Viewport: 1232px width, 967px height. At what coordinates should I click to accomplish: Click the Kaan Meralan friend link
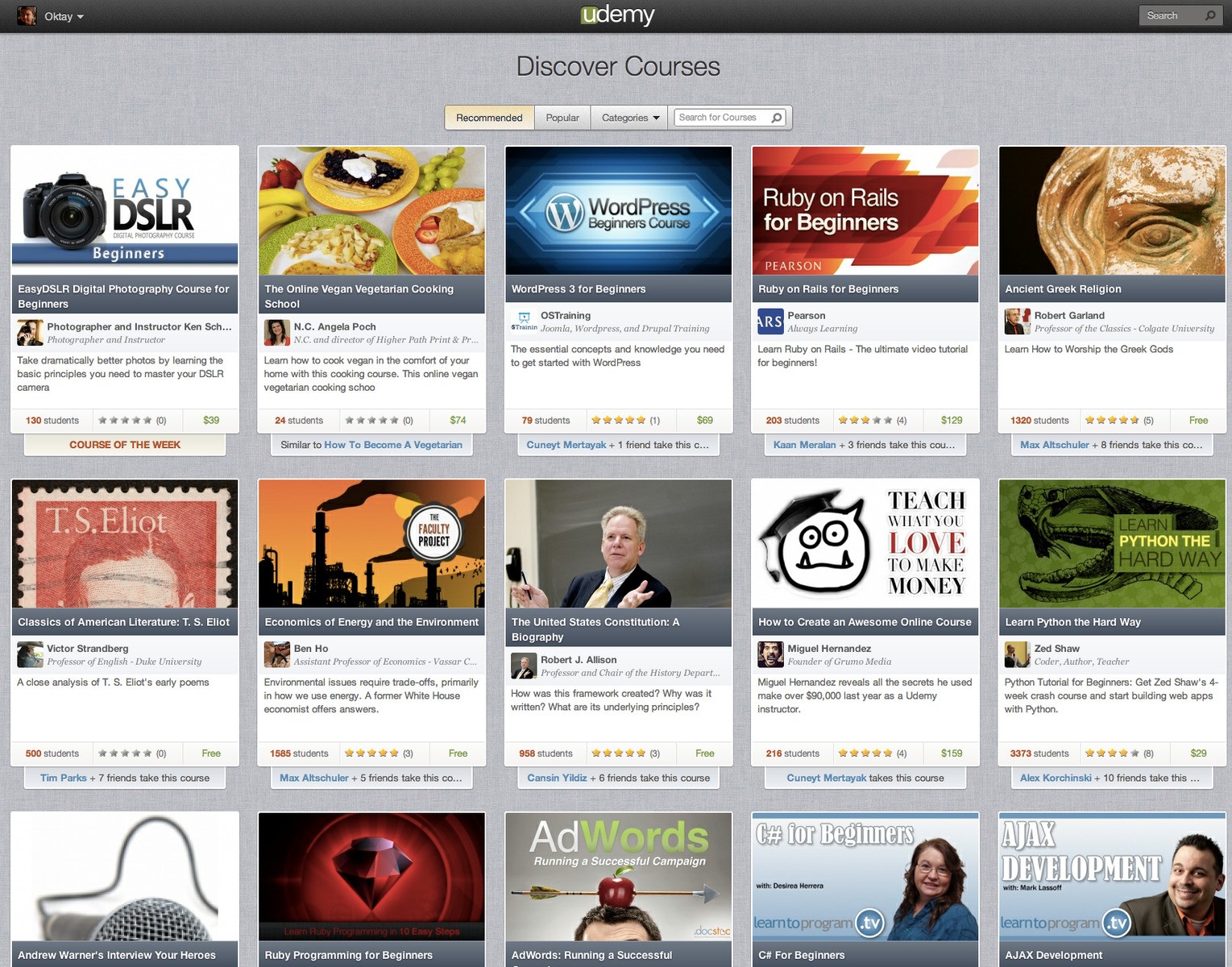(x=804, y=445)
